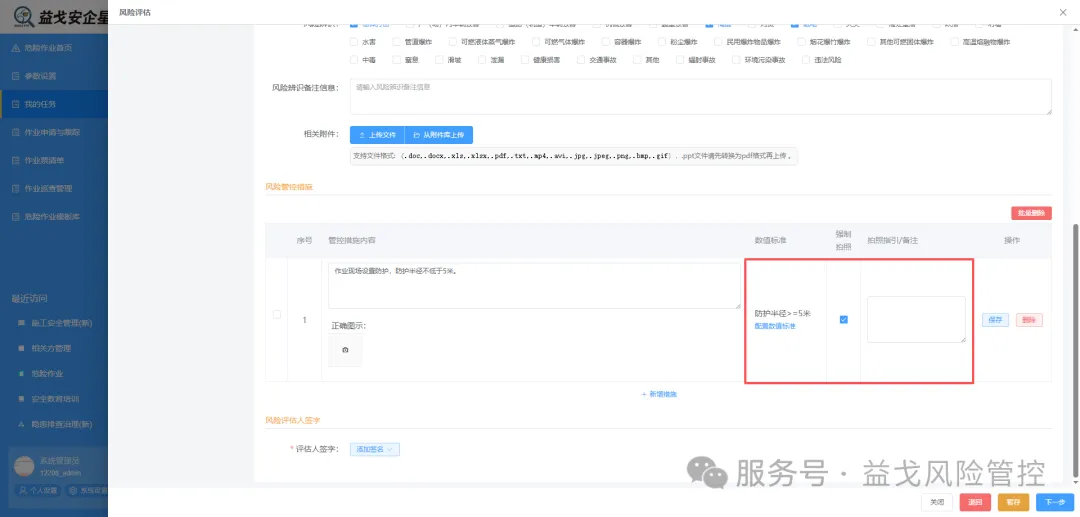Open 作业票清单 in background sidebar
This screenshot has height=517, width=1080.
[54, 160]
